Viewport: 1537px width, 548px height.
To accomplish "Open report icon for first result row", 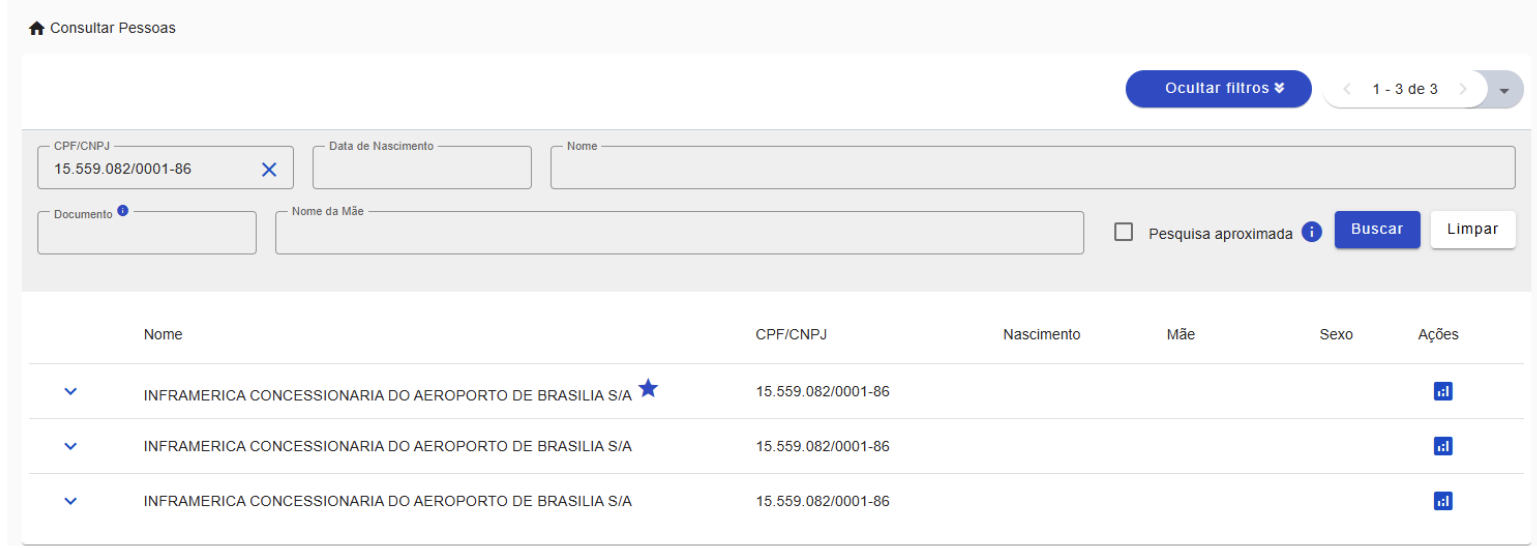I will point(1442,391).
